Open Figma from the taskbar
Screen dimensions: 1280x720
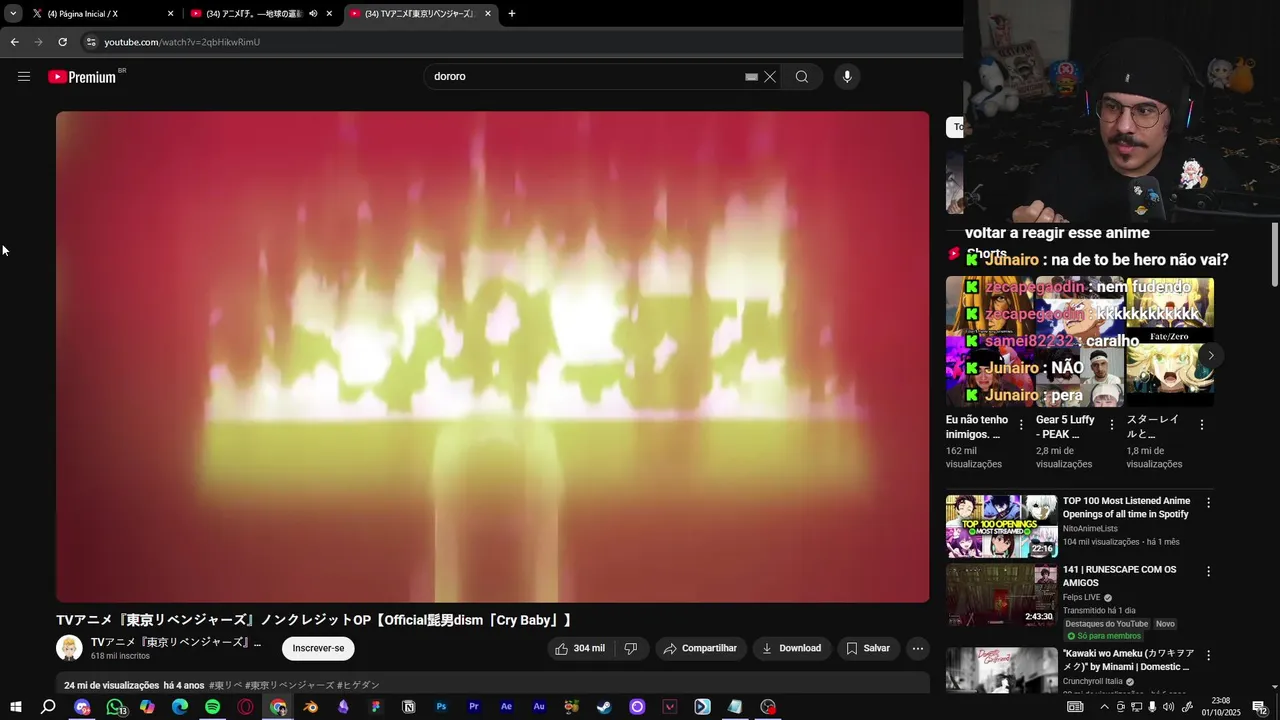[376, 707]
